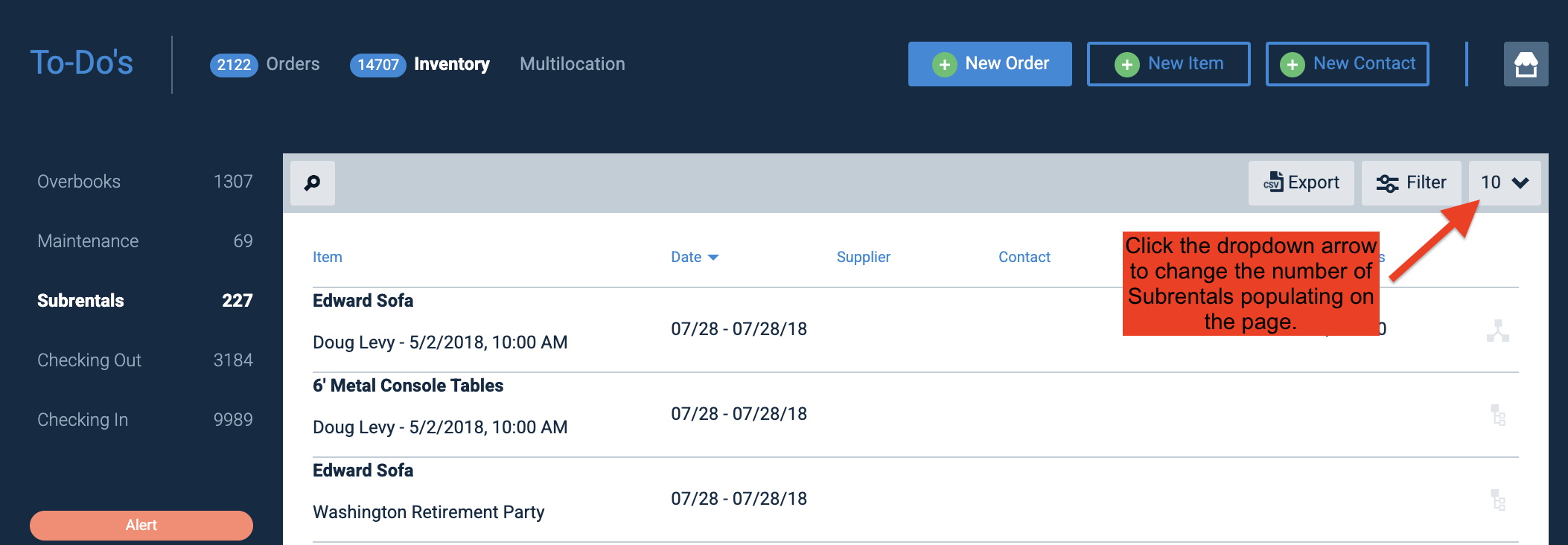Viewport: 1568px width, 545px height.
Task: Select the Subrentals to-do list
Action: [x=144, y=301]
